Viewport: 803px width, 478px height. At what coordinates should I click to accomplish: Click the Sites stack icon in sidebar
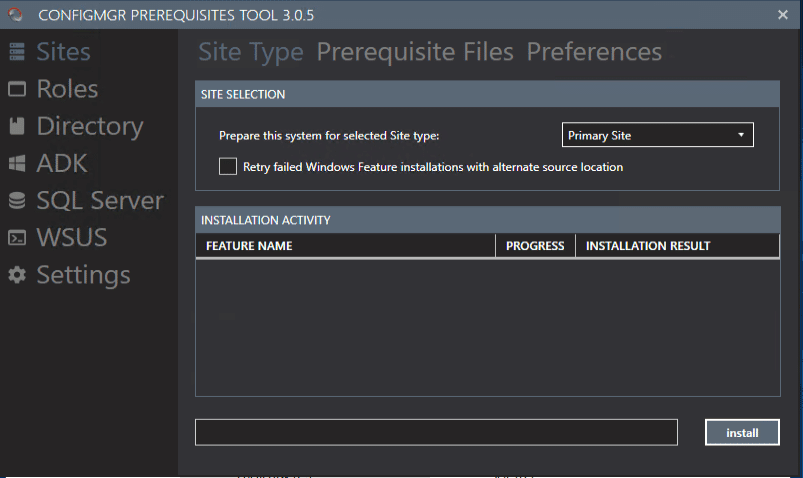(17, 52)
